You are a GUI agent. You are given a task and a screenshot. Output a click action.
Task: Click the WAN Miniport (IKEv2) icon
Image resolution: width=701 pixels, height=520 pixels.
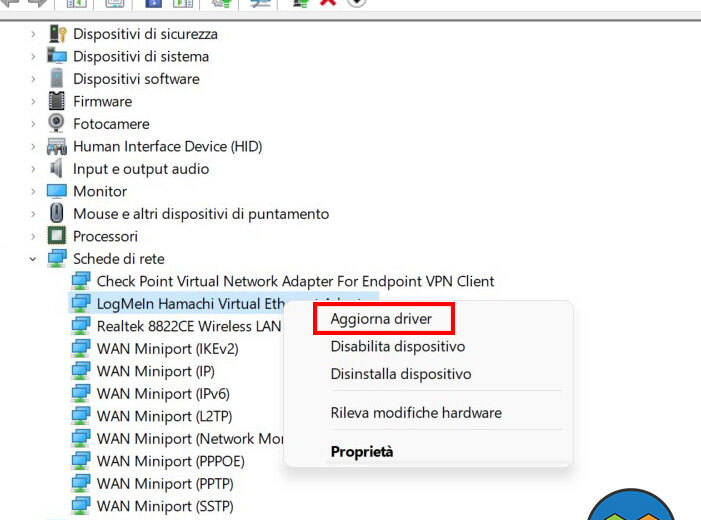coord(81,349)
